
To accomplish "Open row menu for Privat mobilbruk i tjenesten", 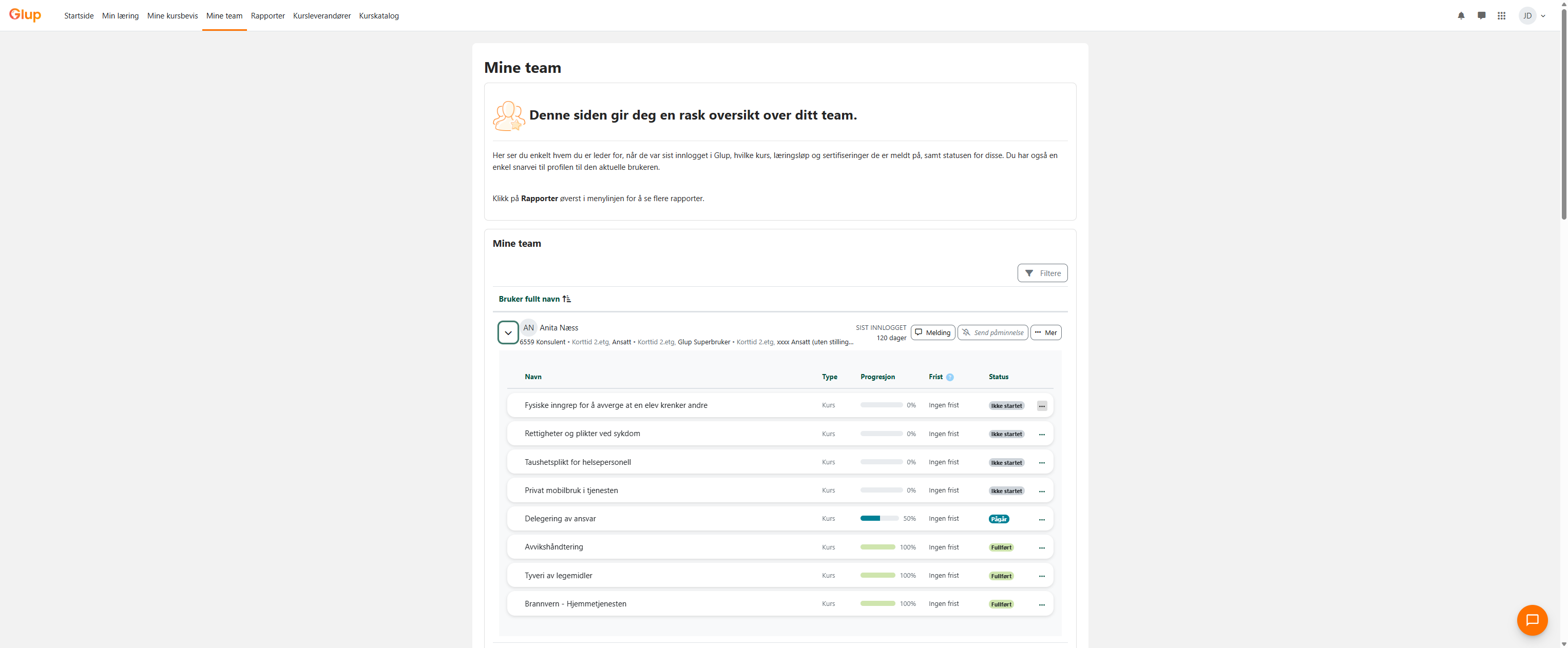I will point(1042,491).
